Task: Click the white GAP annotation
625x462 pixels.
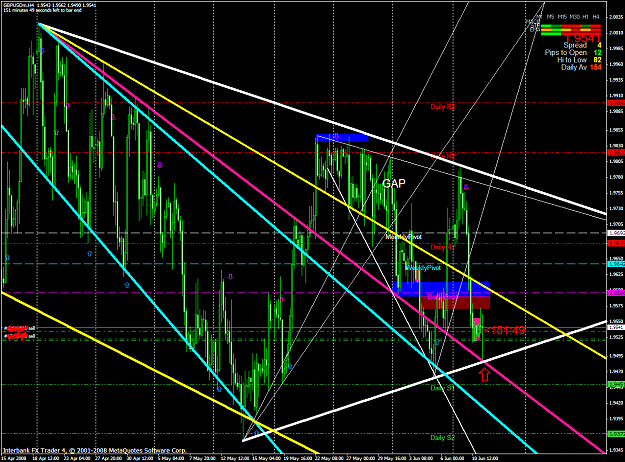Action: [x=394, y=183]
